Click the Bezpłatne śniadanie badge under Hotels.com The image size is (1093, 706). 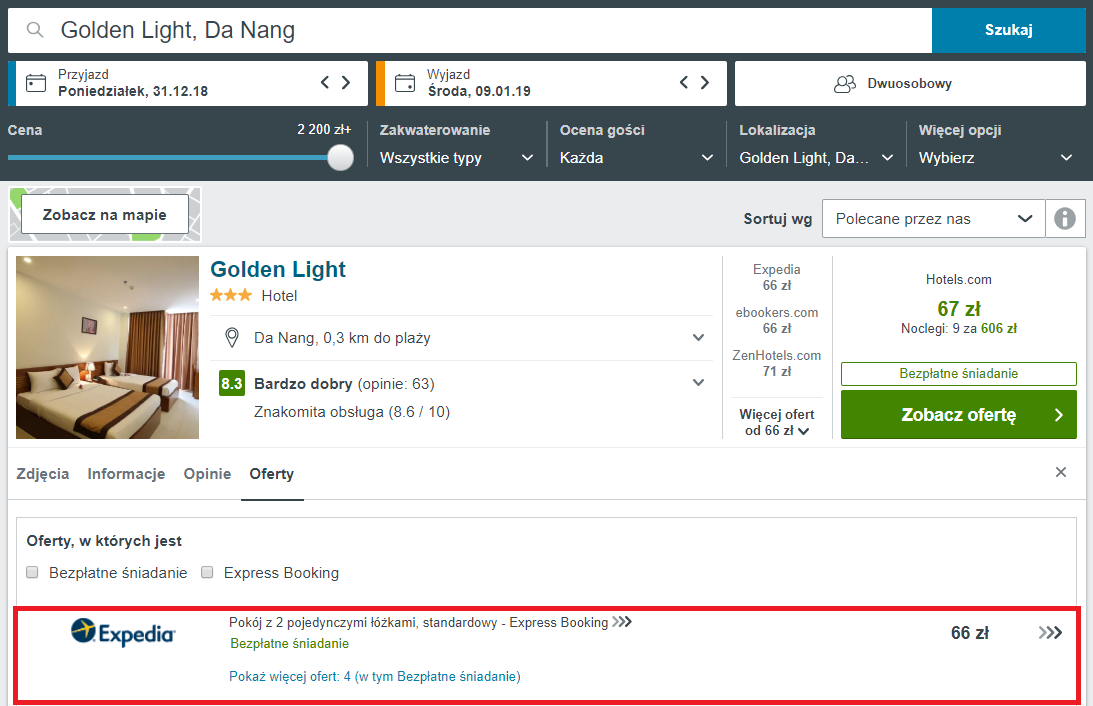click(x=958, y=374)
